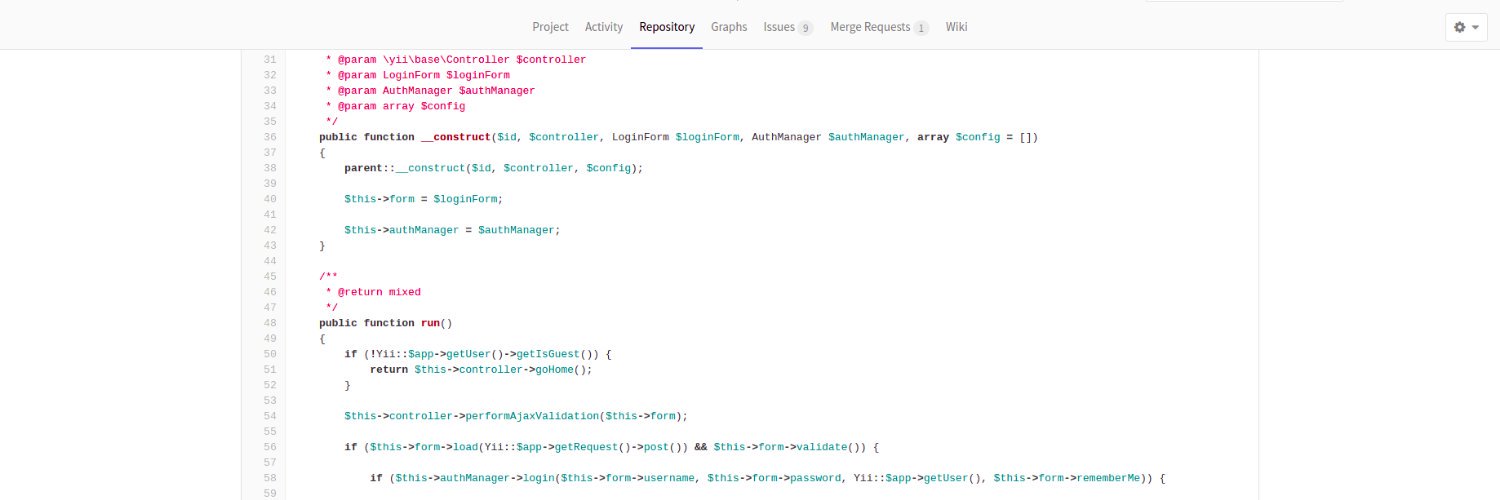1500x500 pixels.
Task: Click '@param array $config' comment
Action: 401,106
